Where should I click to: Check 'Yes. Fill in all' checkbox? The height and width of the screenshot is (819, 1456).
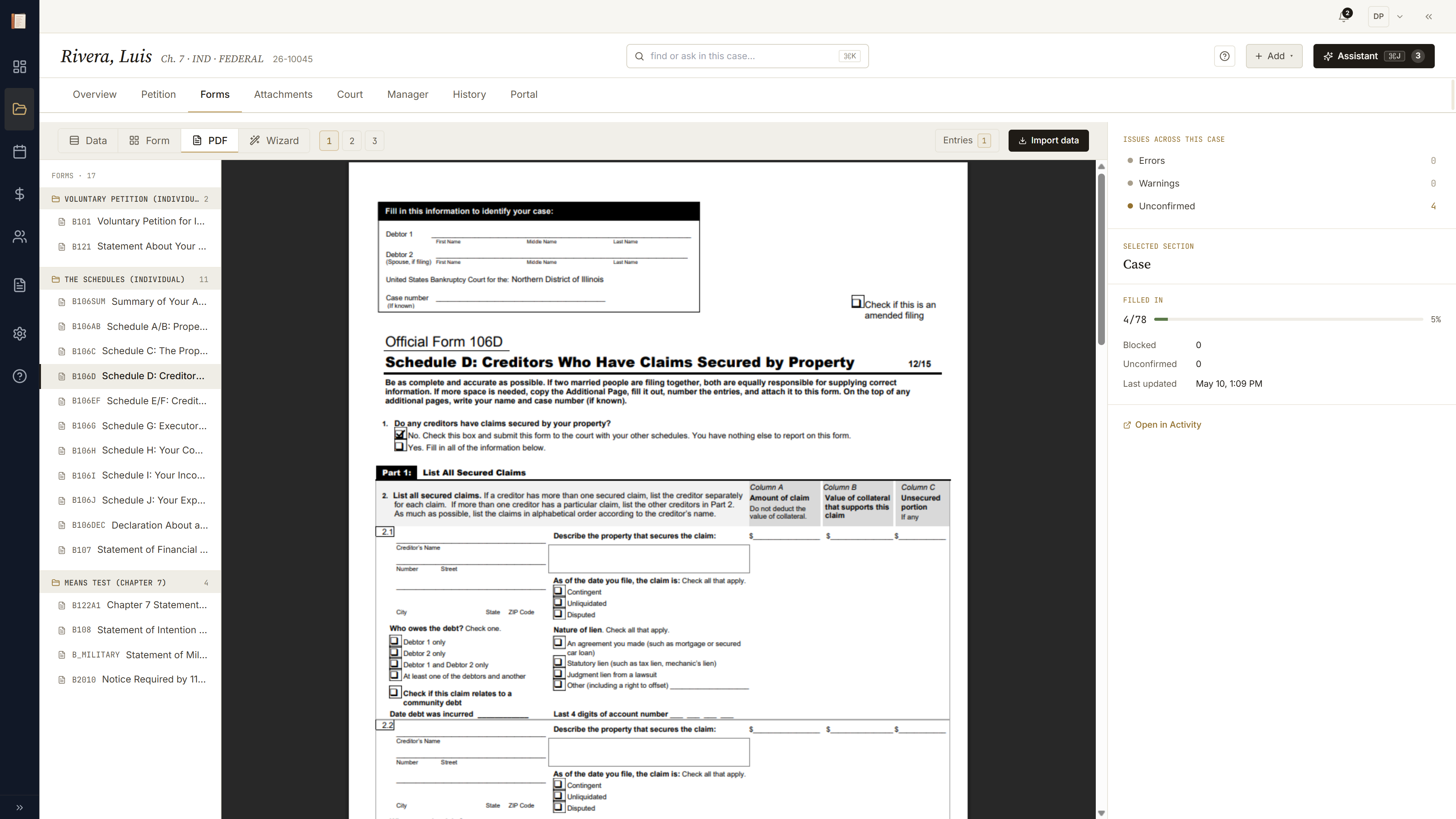click(x=400, y=446)
